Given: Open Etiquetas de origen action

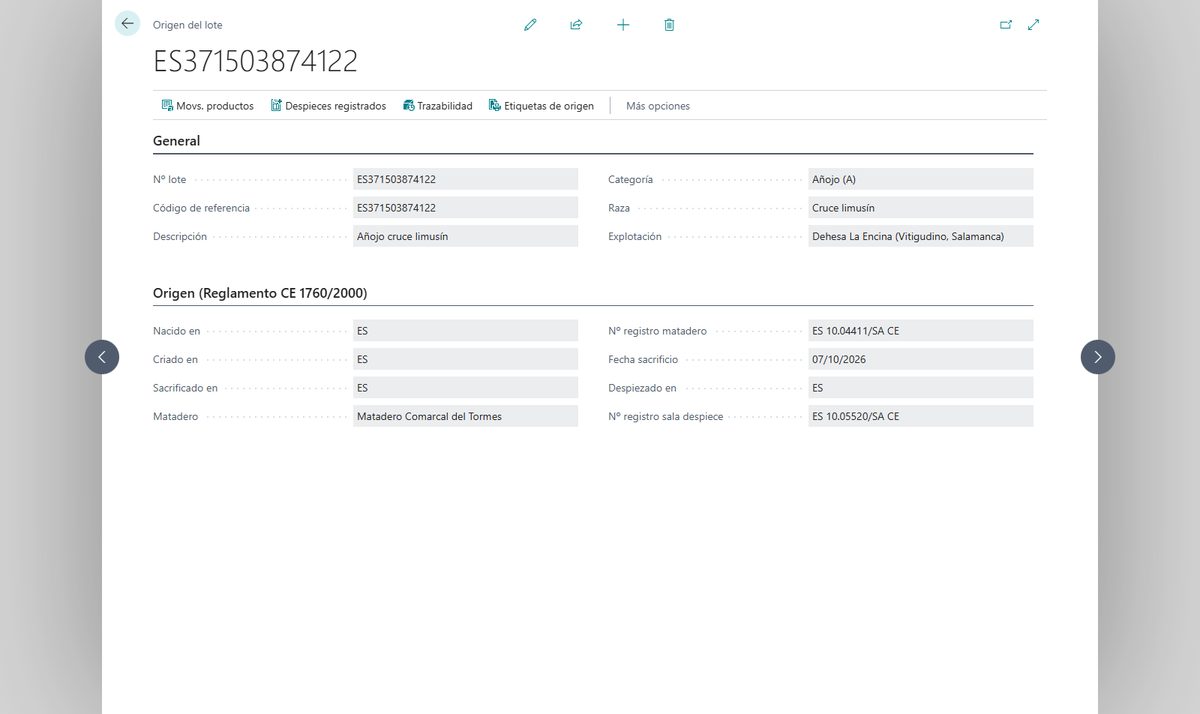Looking at the screenshot, I should click(x=541, y=106).
